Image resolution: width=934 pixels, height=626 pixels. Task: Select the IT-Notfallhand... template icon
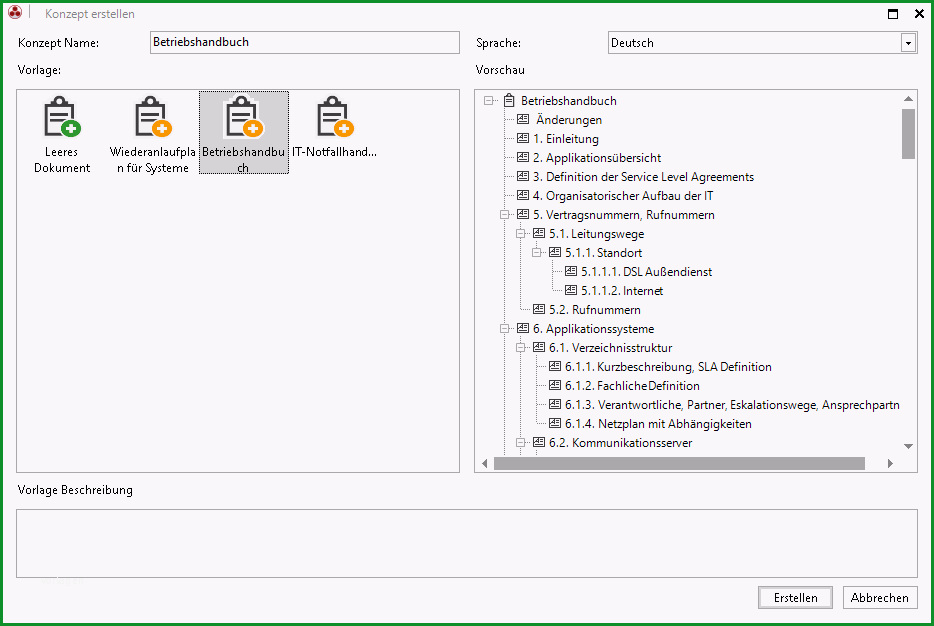click(335, 117)
